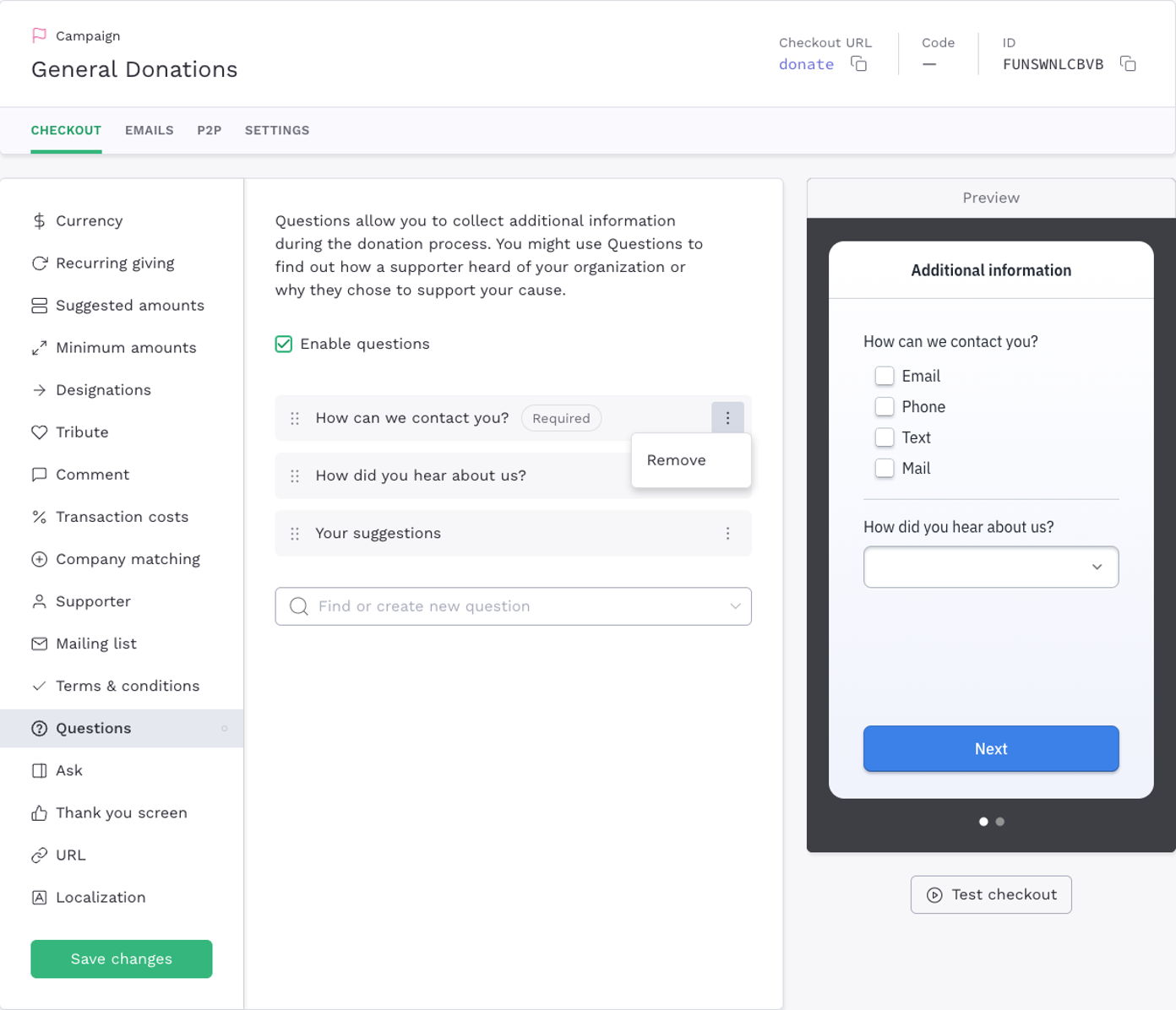Viewport: 1176px width, 1010px height.
Task: Click the Thank you screen thumbs-up icon
Action: 39,812
